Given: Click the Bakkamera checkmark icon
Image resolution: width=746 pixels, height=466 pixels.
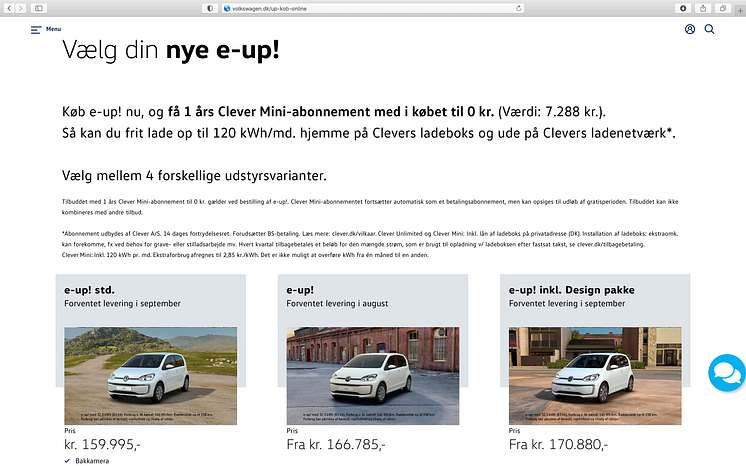Looking at the screenshot, I should tap(67, 461).
